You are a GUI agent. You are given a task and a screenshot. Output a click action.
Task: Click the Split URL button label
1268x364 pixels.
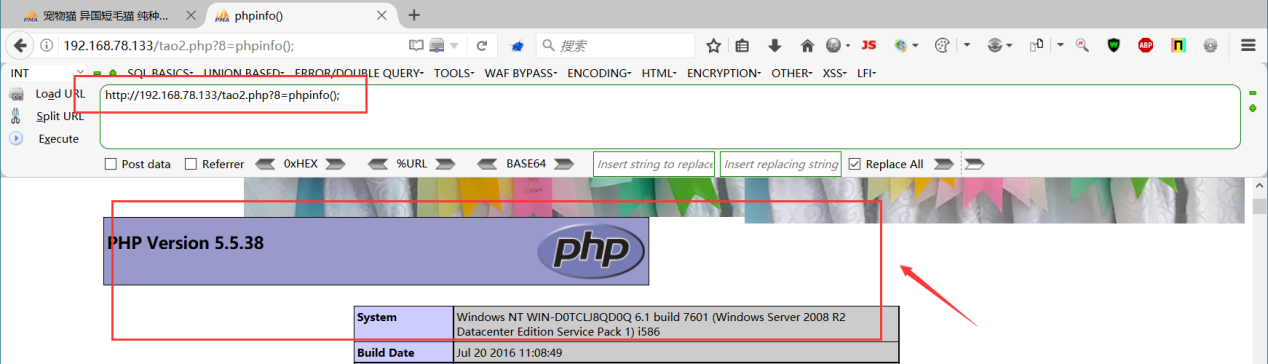(60, 116)
